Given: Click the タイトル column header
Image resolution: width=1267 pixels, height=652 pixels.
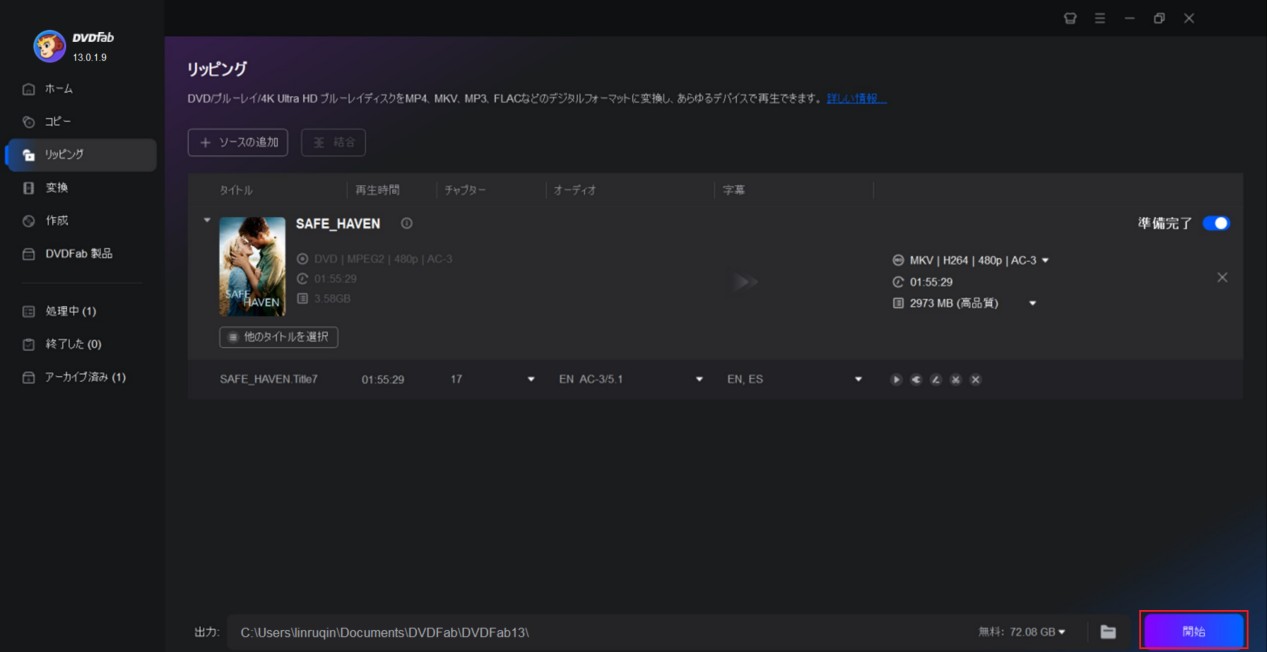Looking at the screenshot, I should click(236, 190).
